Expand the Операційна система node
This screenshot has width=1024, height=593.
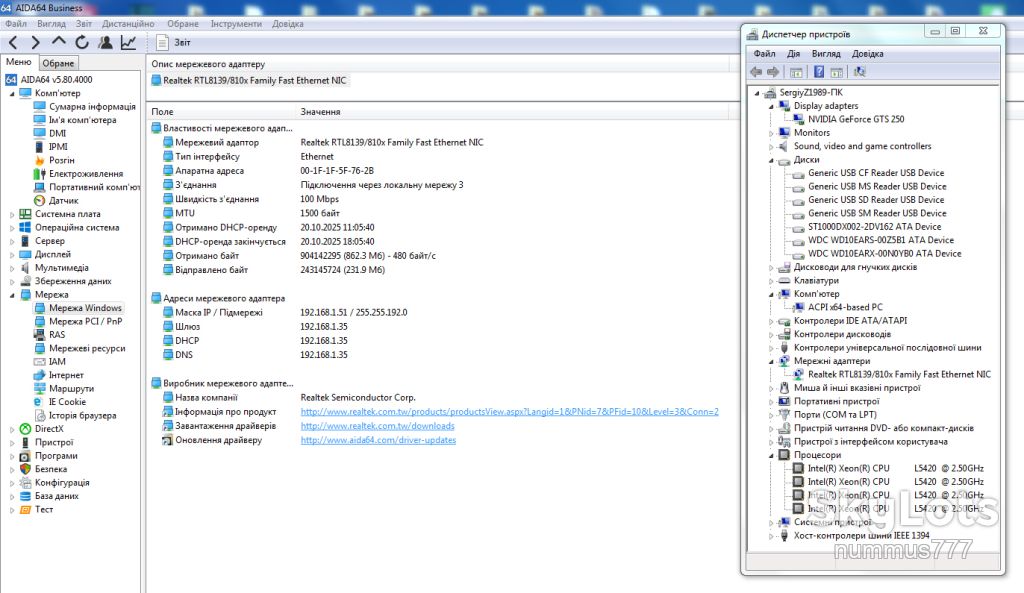tap(12, 228)
